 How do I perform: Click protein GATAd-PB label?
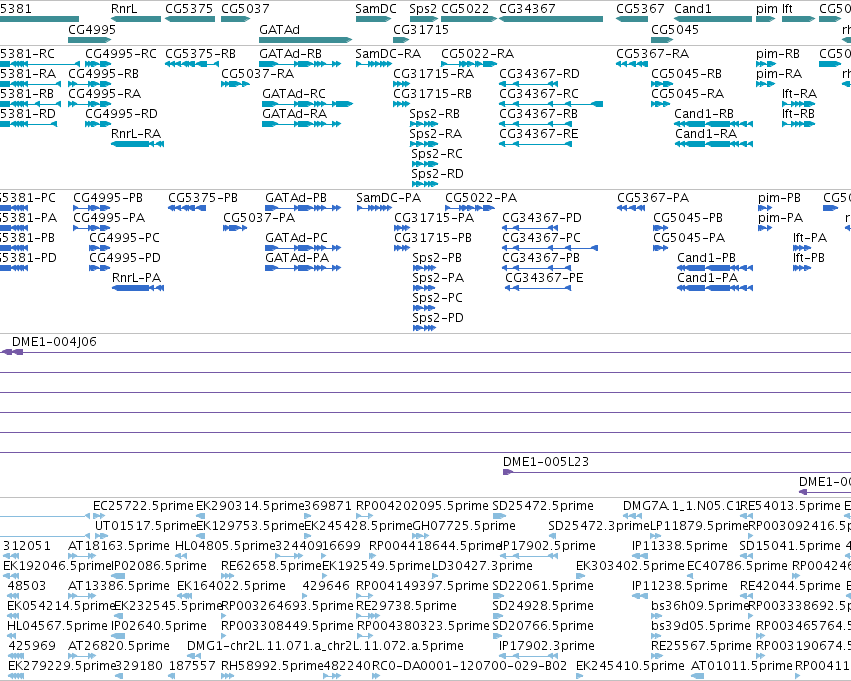(x=296, y=198)
